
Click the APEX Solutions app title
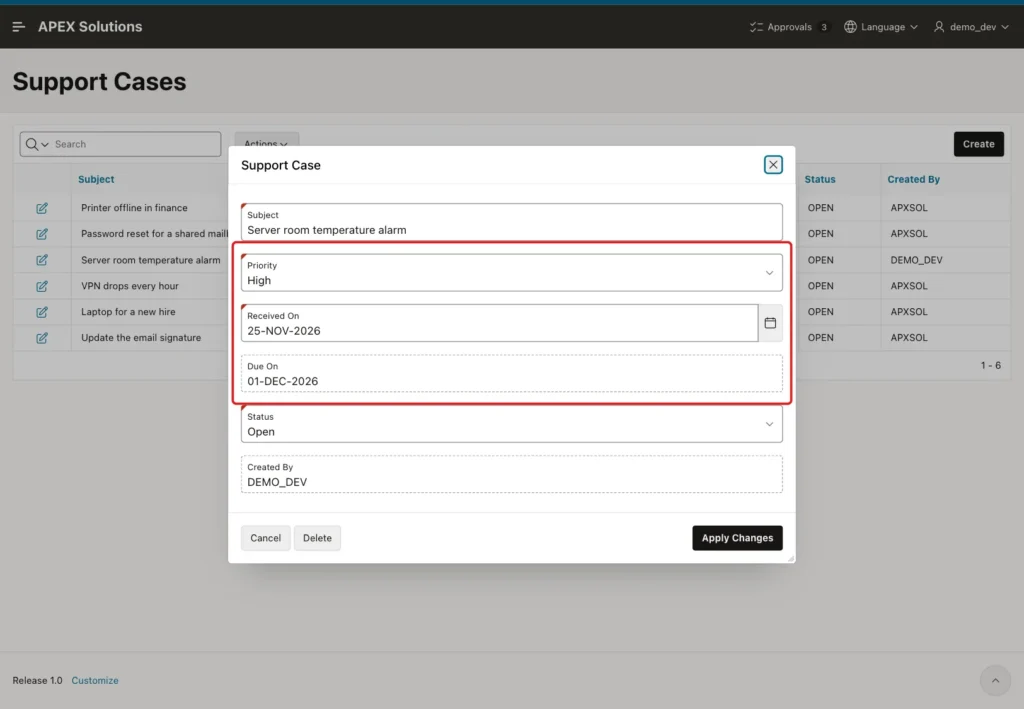[x=90, y=27]
